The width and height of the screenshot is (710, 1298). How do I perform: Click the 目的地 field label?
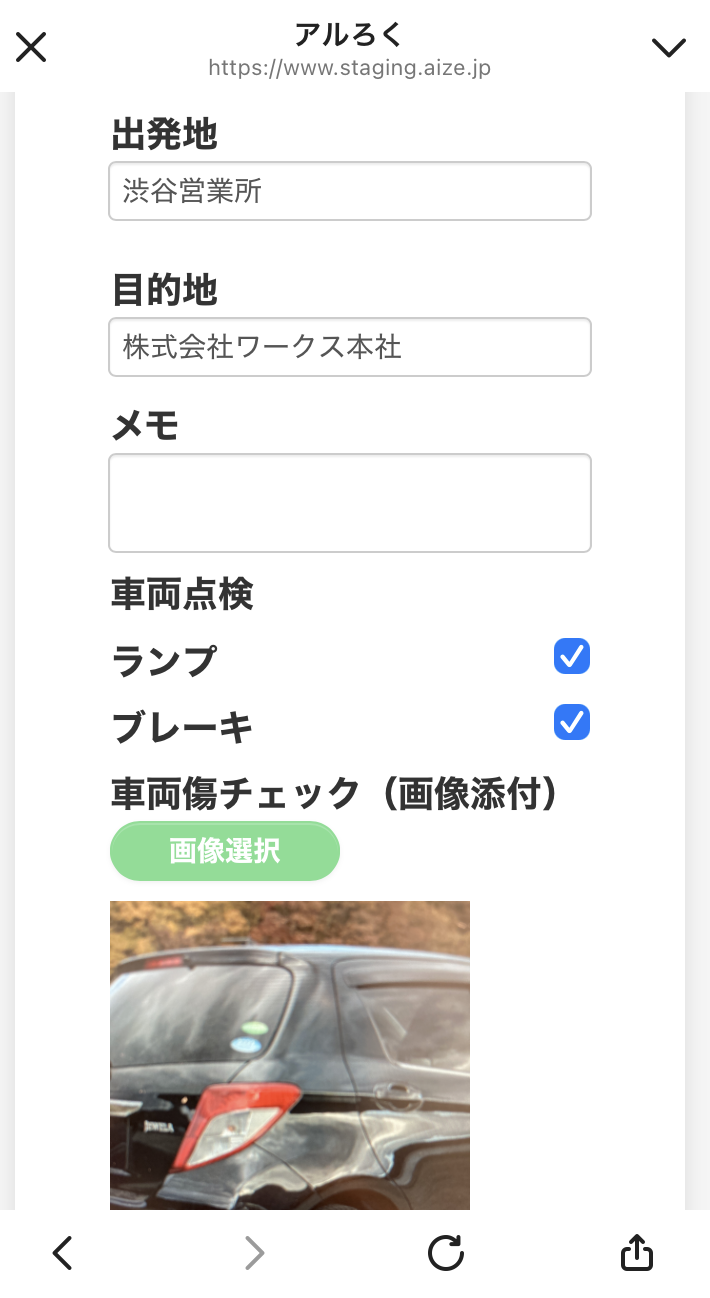[x=164, y=291]
